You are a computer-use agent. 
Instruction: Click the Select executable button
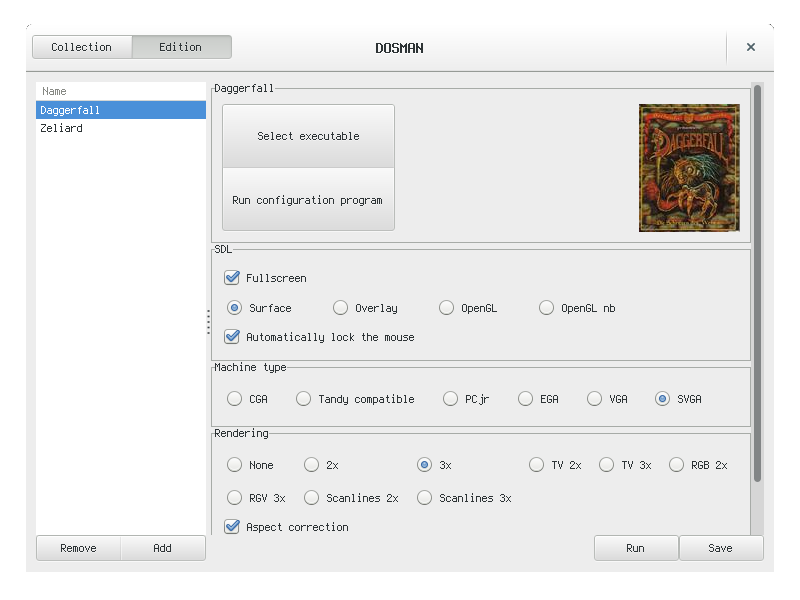pyautogui.click(x=308, y=136)
